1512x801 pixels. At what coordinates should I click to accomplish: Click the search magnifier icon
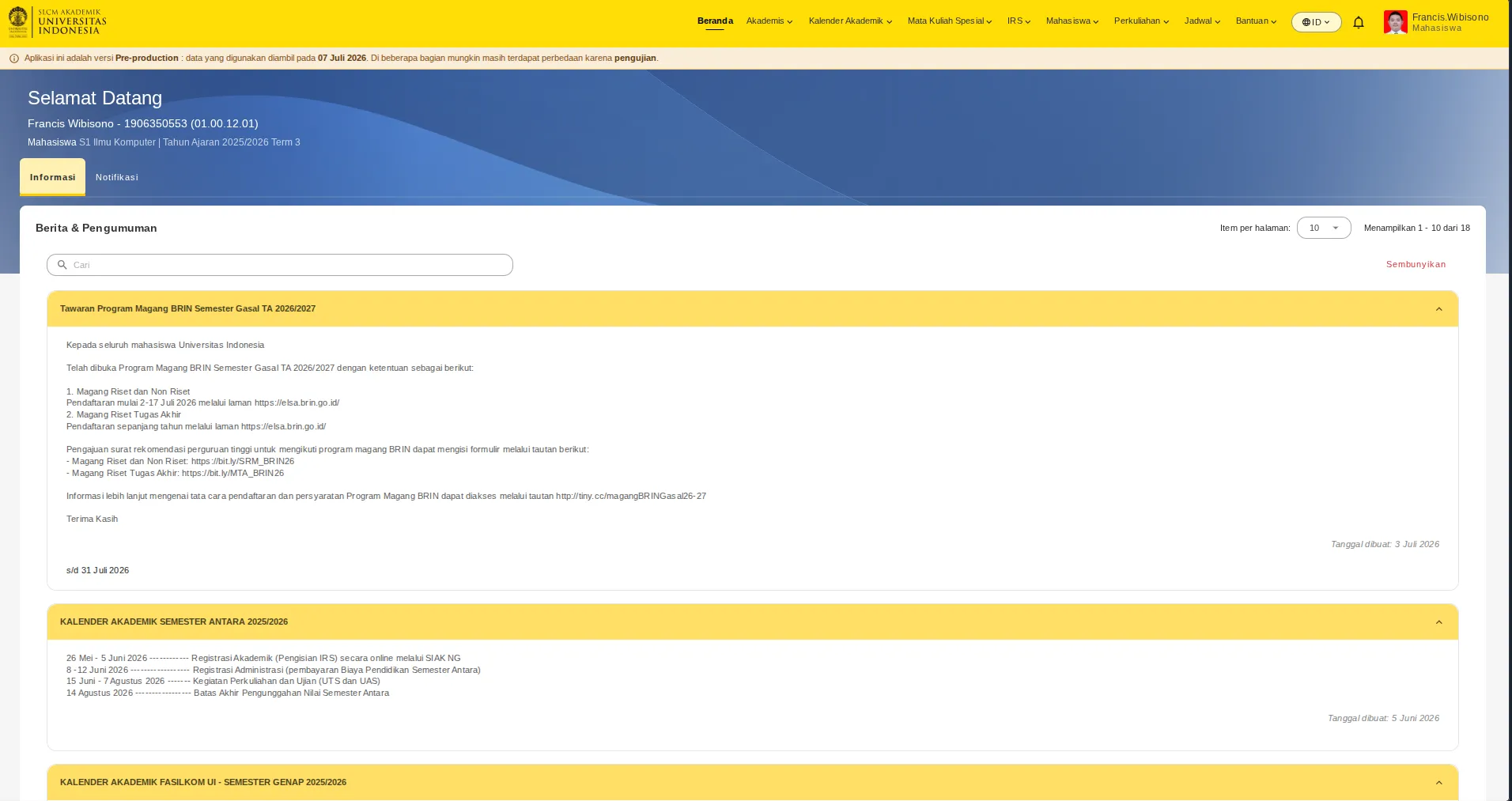[62, 265]
